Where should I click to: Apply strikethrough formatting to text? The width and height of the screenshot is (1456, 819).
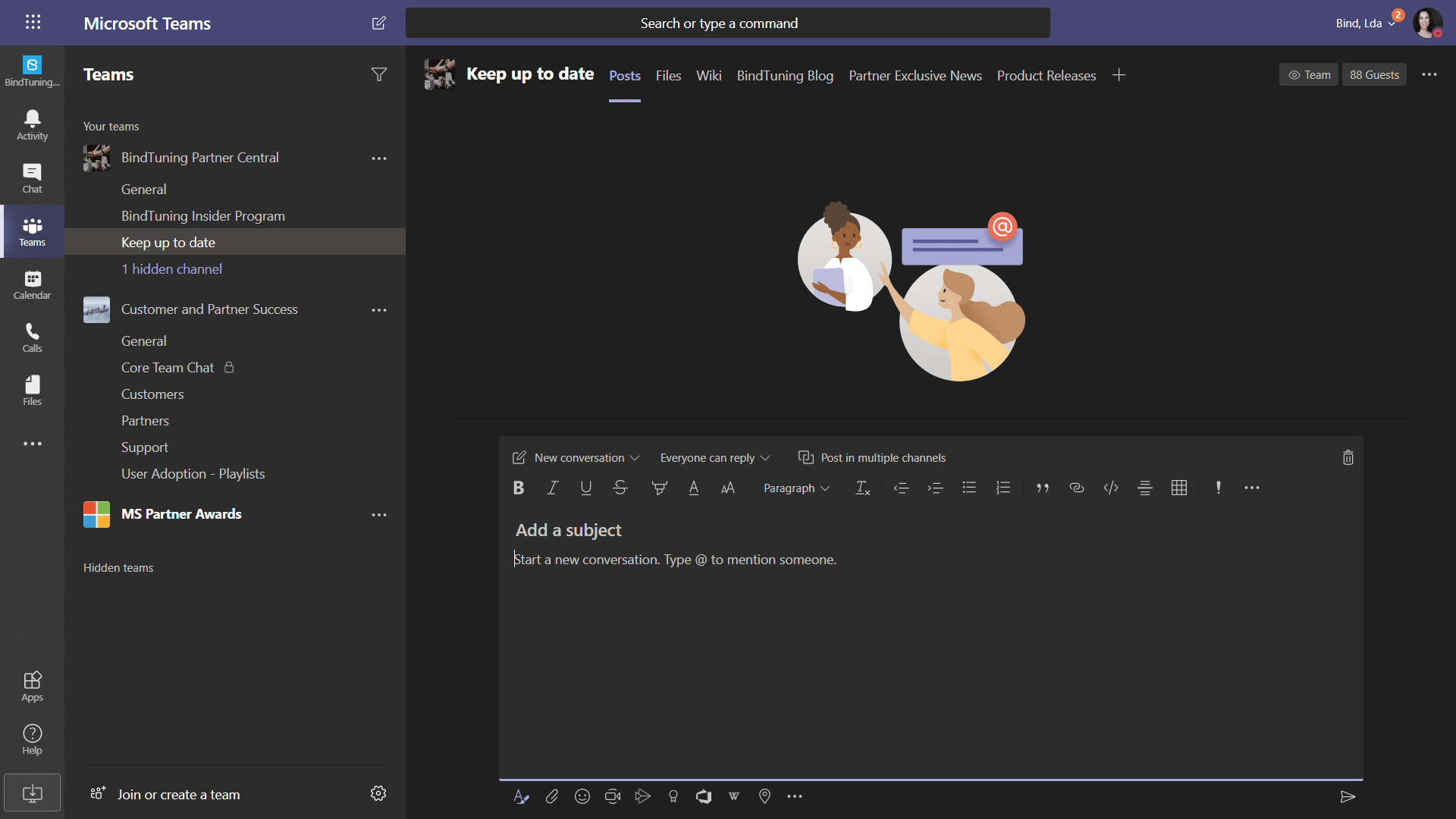[x=620, y=488]
